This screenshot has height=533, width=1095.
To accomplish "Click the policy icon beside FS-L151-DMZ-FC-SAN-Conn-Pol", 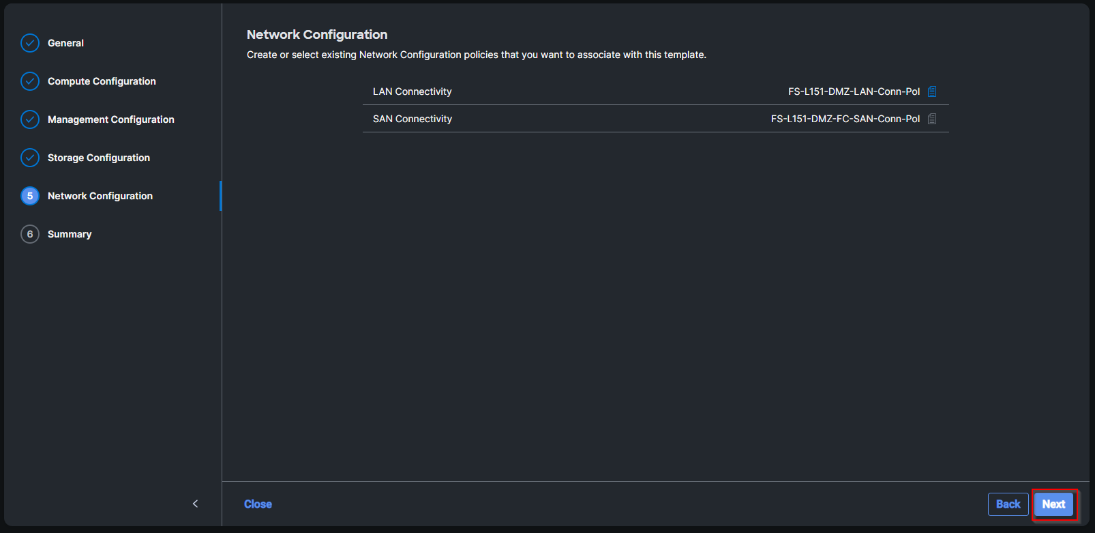I will (x=932, y=119).
